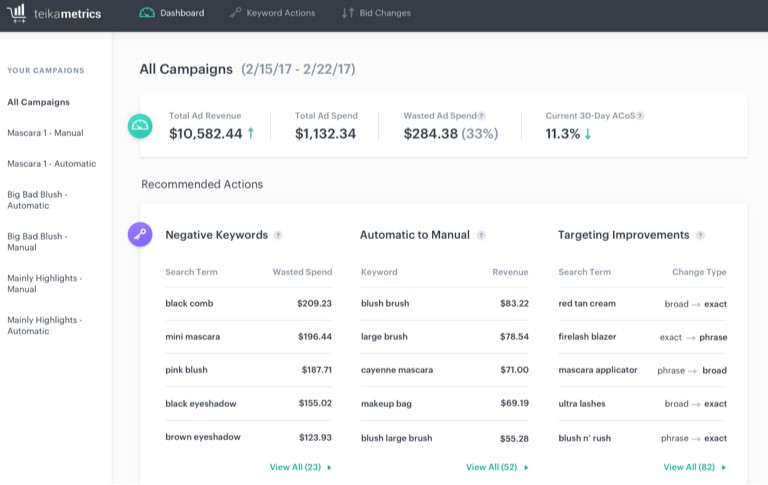The height and width of the screenshot is (485, 768).
Task: Select the "blush n' rush" search term
Action: [585, 438]
